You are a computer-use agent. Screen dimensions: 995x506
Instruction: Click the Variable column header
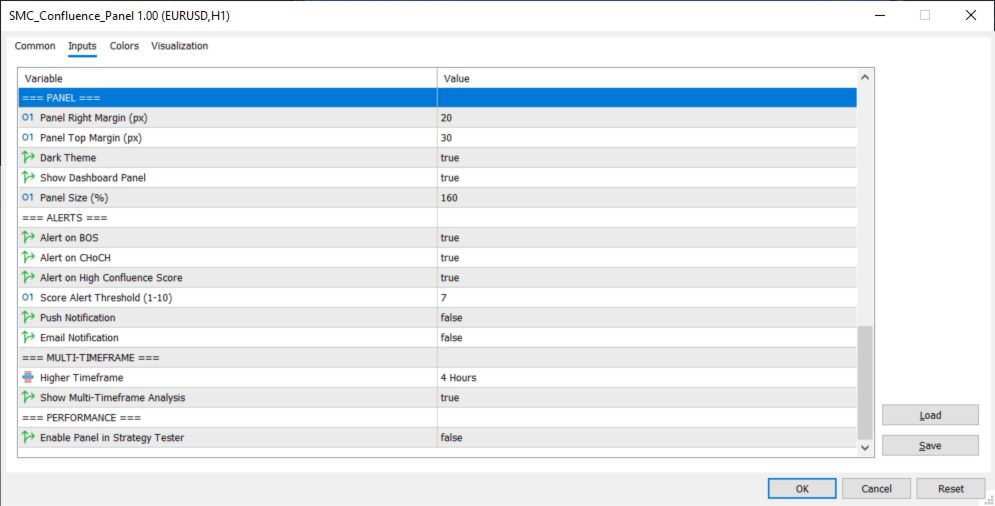[228, 78]
